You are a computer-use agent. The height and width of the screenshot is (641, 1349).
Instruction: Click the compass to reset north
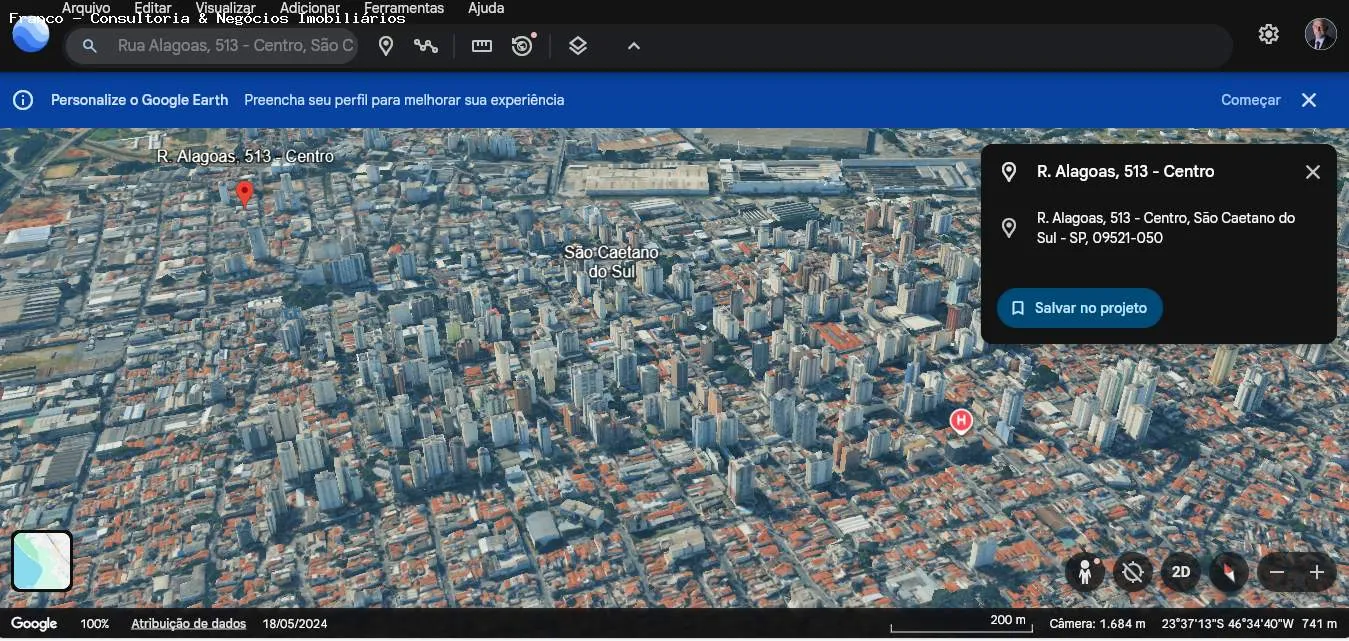point(1229,572)
